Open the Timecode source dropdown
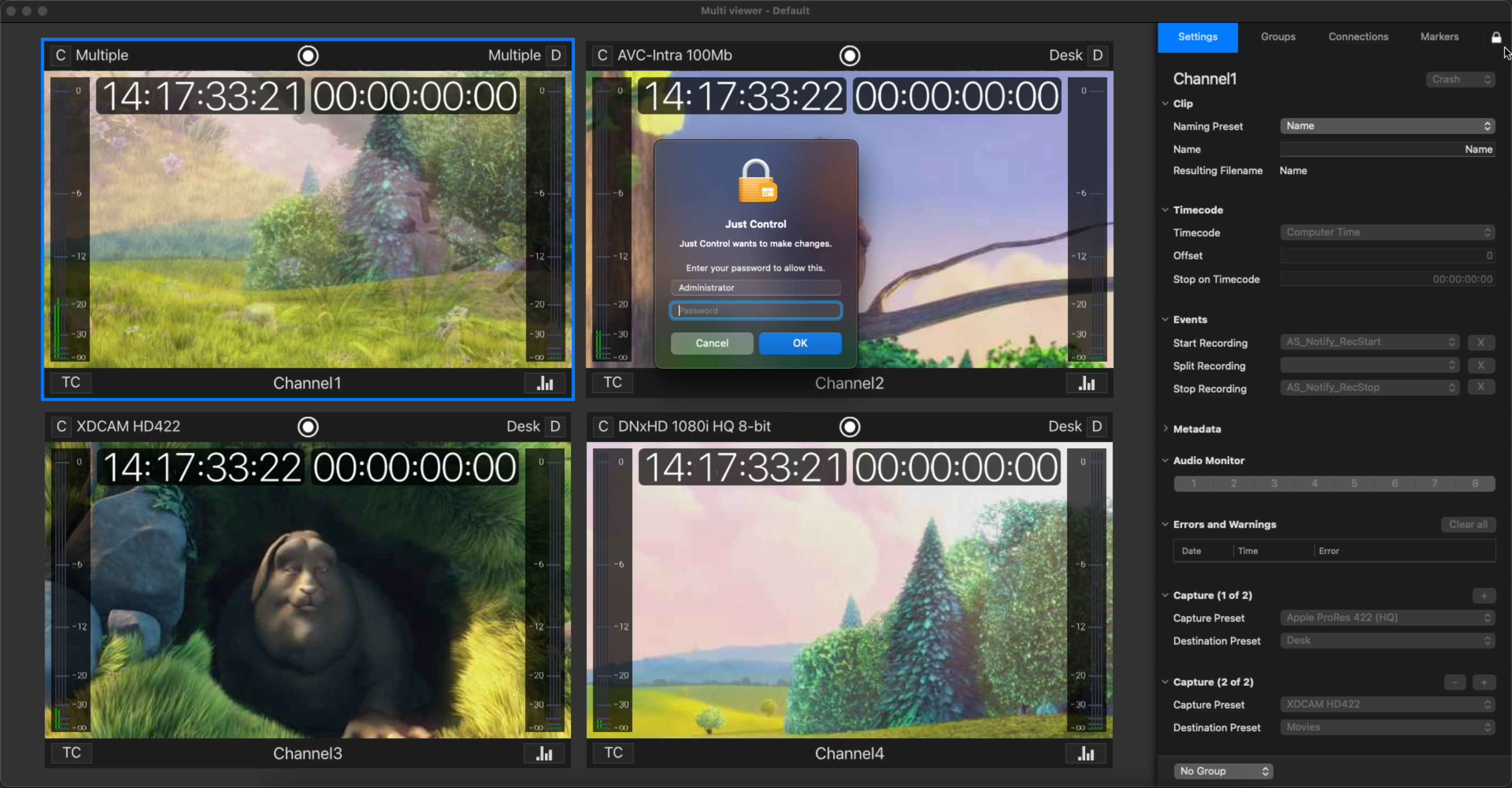Image resolution: width=1512 pixels, height=788 pixels. point(1388,232)
